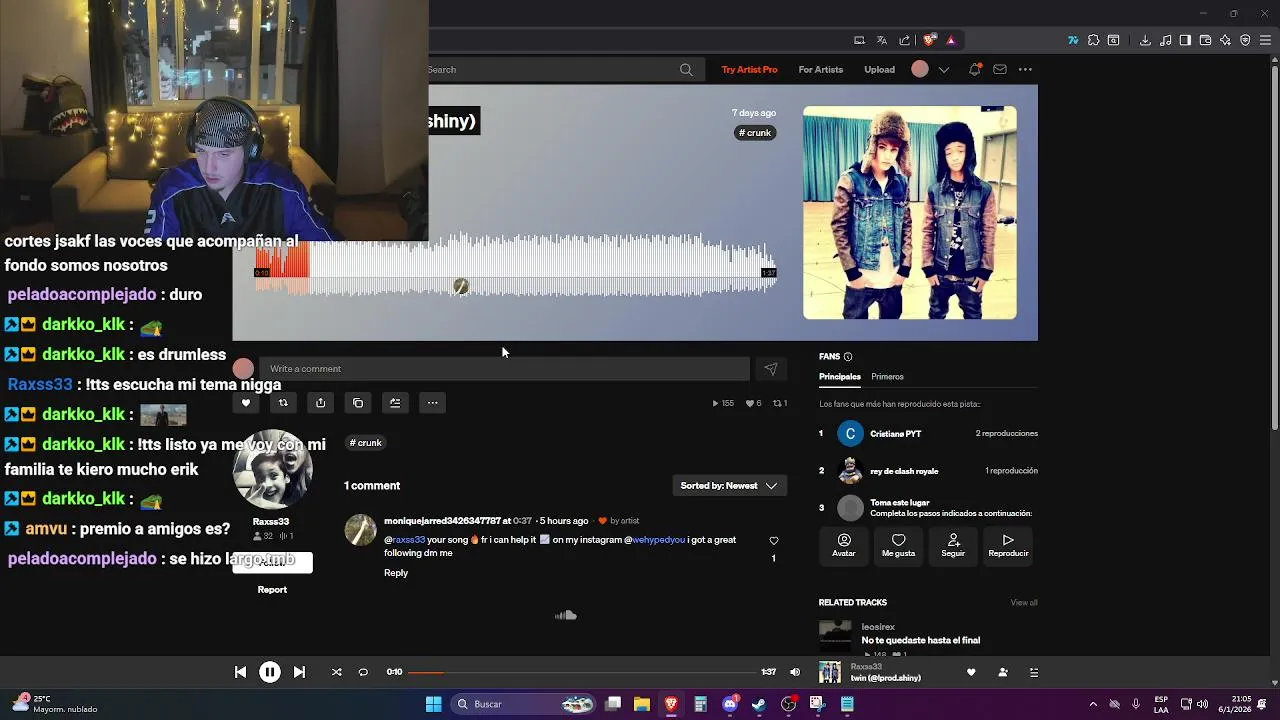
Task: Report this track
Action: click(x=272, y=590)
